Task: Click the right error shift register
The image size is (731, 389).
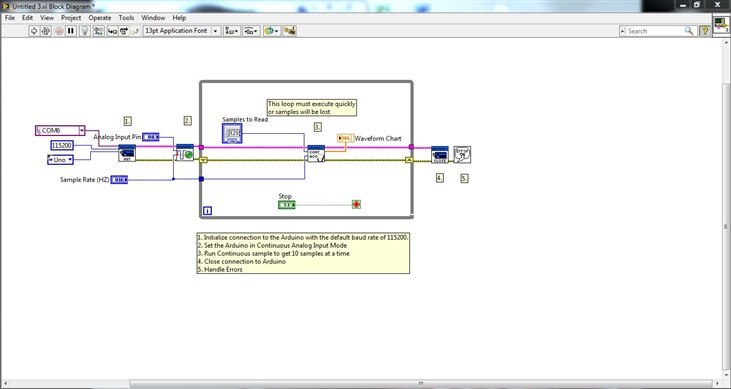Action: 409,160
